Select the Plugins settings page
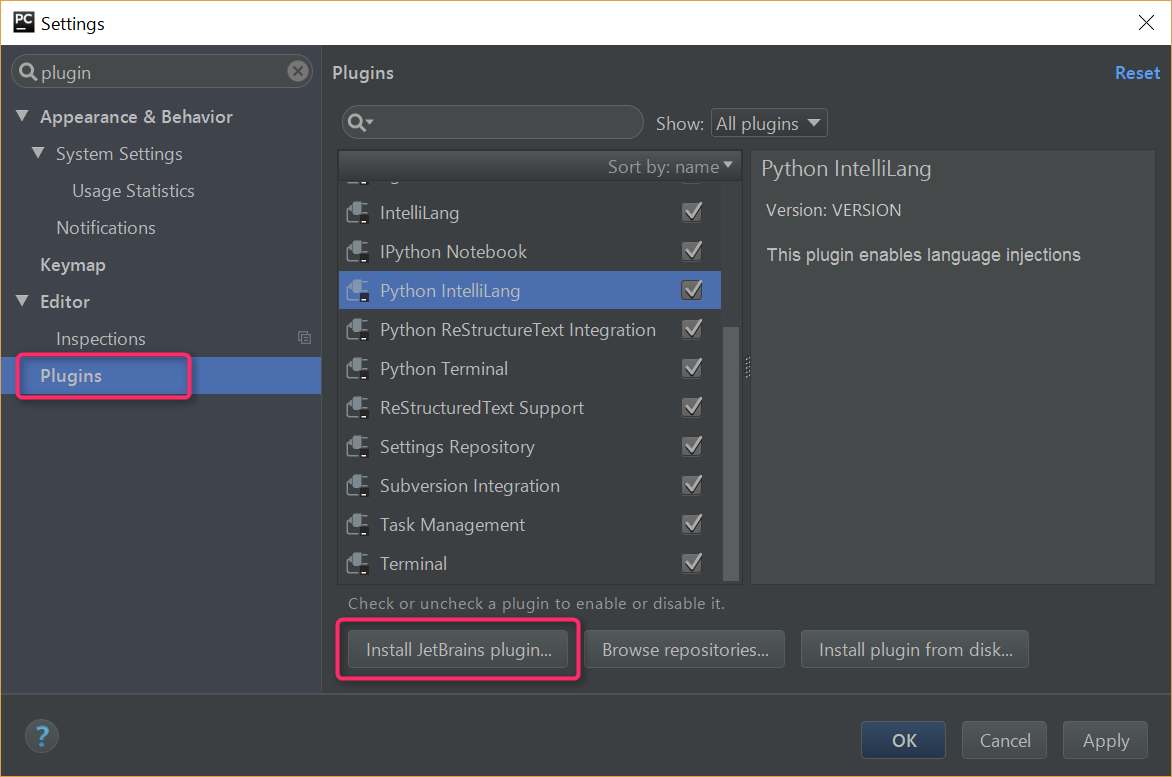Screen dimensions: 1172x777 pyautogui.click(x=161, y=376)
